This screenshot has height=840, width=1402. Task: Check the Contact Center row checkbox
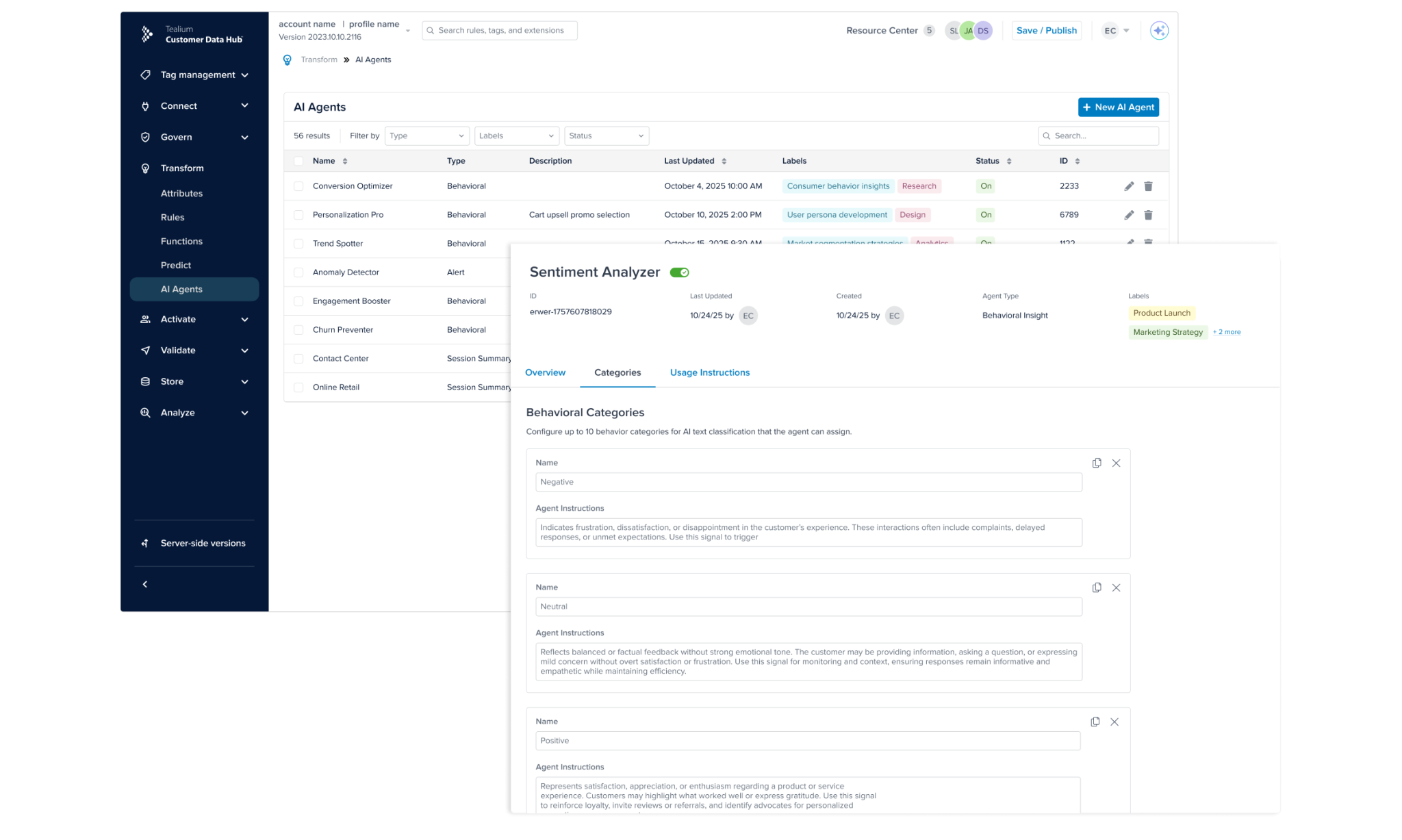click(298, 359)
